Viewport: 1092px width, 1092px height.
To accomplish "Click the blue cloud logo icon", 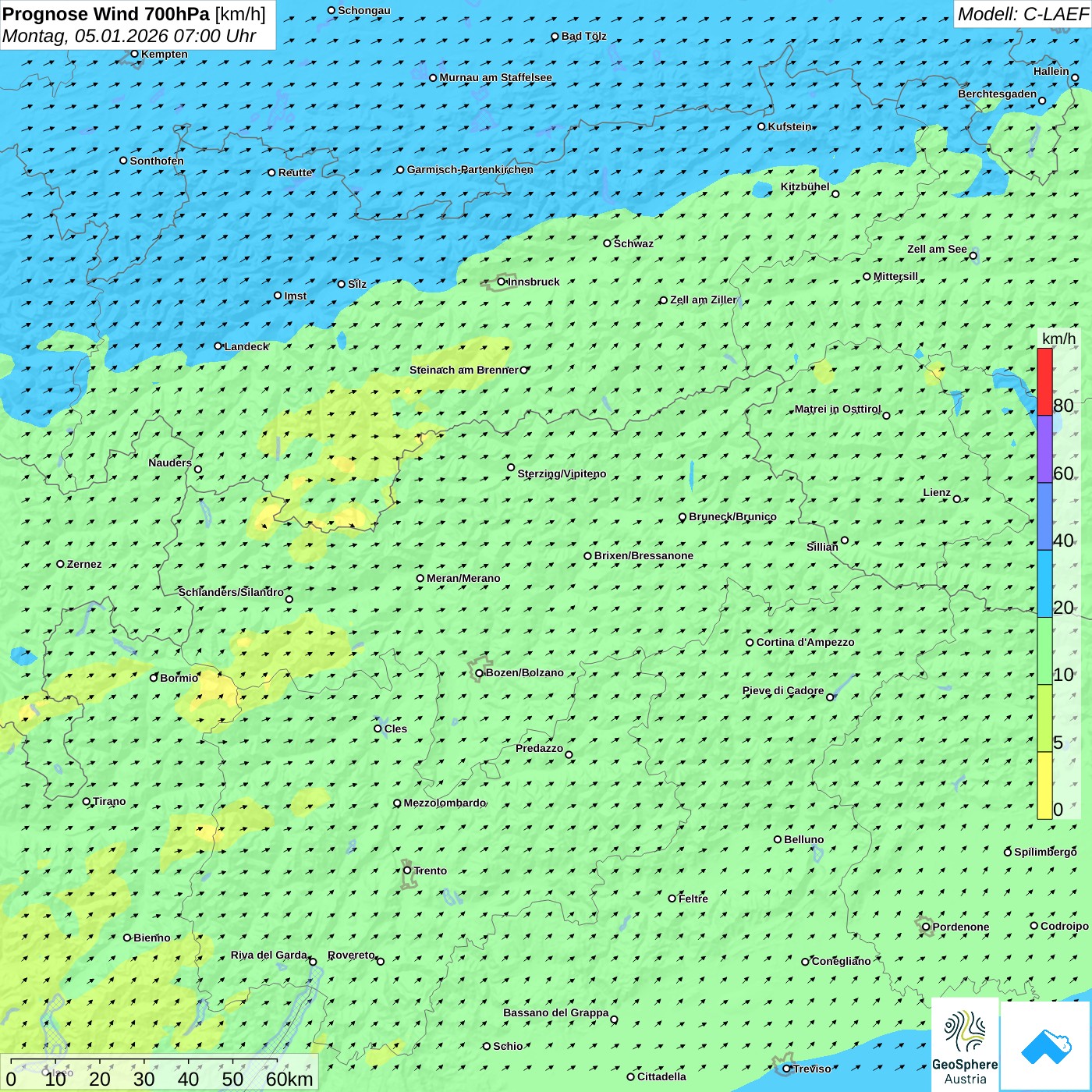I will pyautogui.click(x=1046, y=1045).
